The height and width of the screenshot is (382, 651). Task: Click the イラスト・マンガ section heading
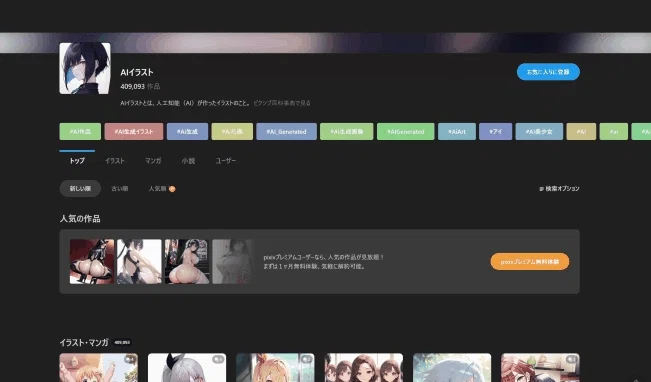click(84, 343)
